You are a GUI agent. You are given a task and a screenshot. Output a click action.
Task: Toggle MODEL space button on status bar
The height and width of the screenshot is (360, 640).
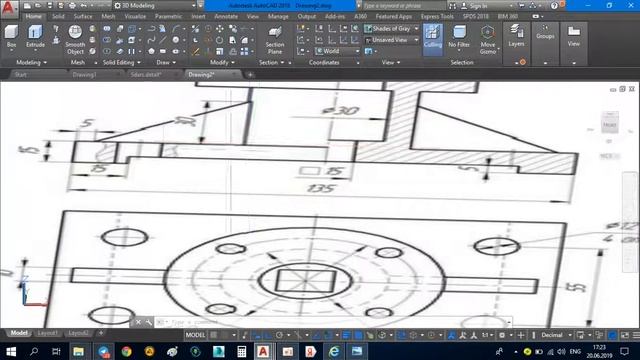click(x=195, y=335)
